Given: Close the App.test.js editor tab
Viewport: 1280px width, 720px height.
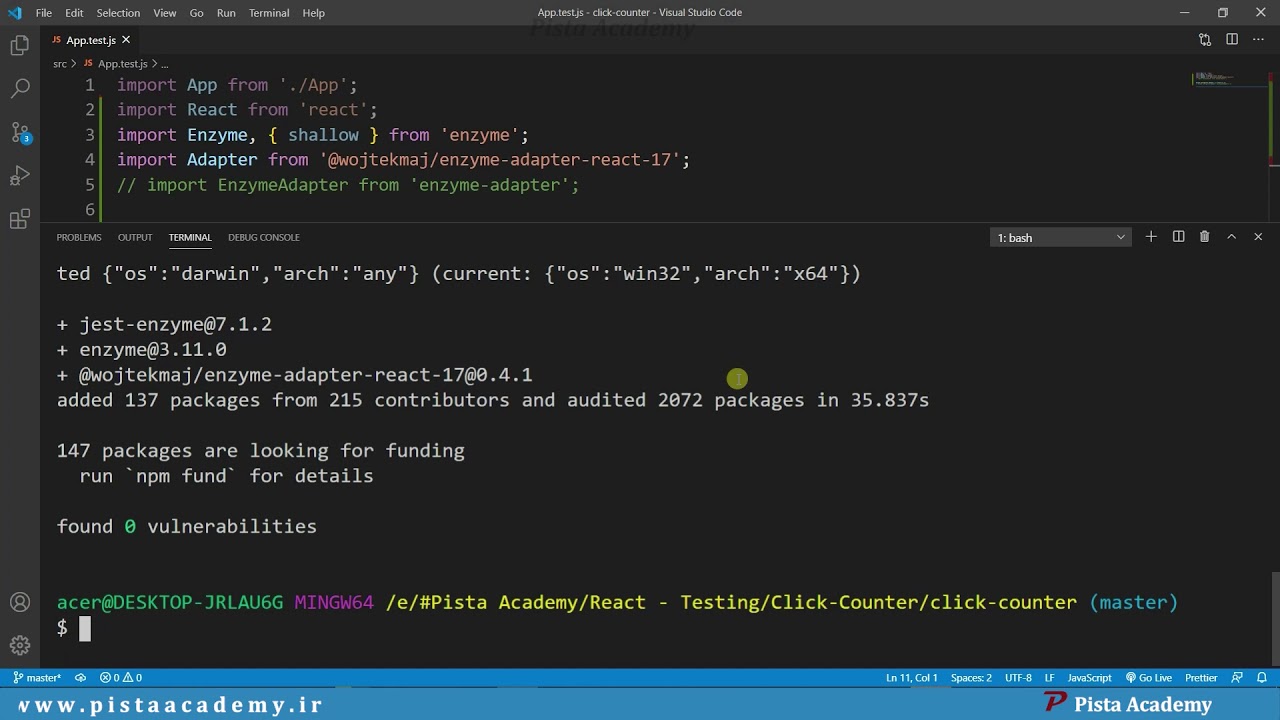Looking at the screenshot, I should coord(126,40).
